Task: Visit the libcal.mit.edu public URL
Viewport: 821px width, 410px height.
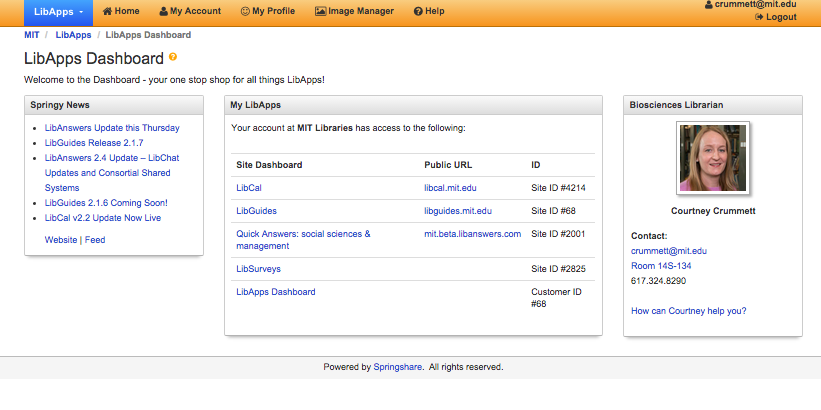Action: click(x=450, y=188)
